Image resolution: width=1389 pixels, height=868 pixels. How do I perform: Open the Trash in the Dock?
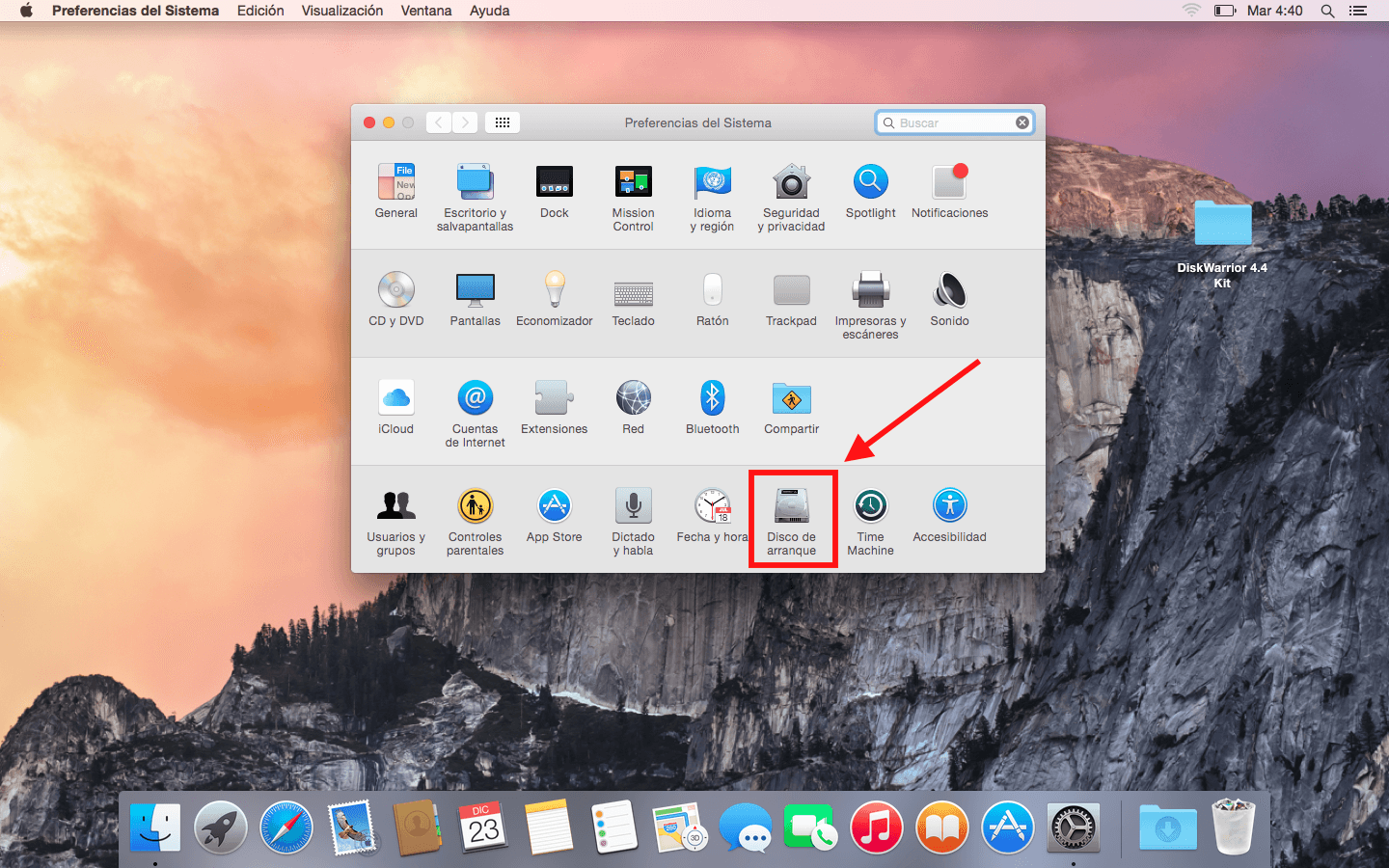click(x=1234, y=827)
